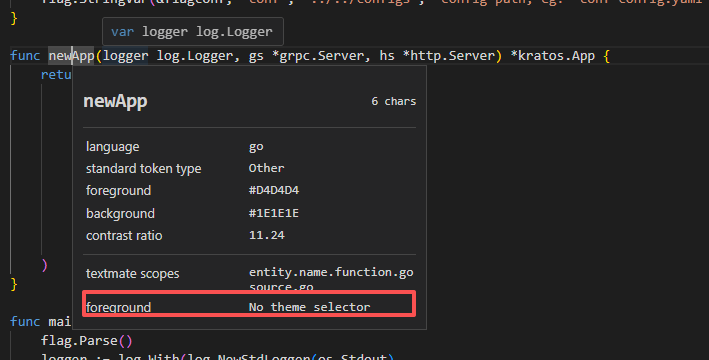Click the logger parameter in newApp signature

coord(125,56)
